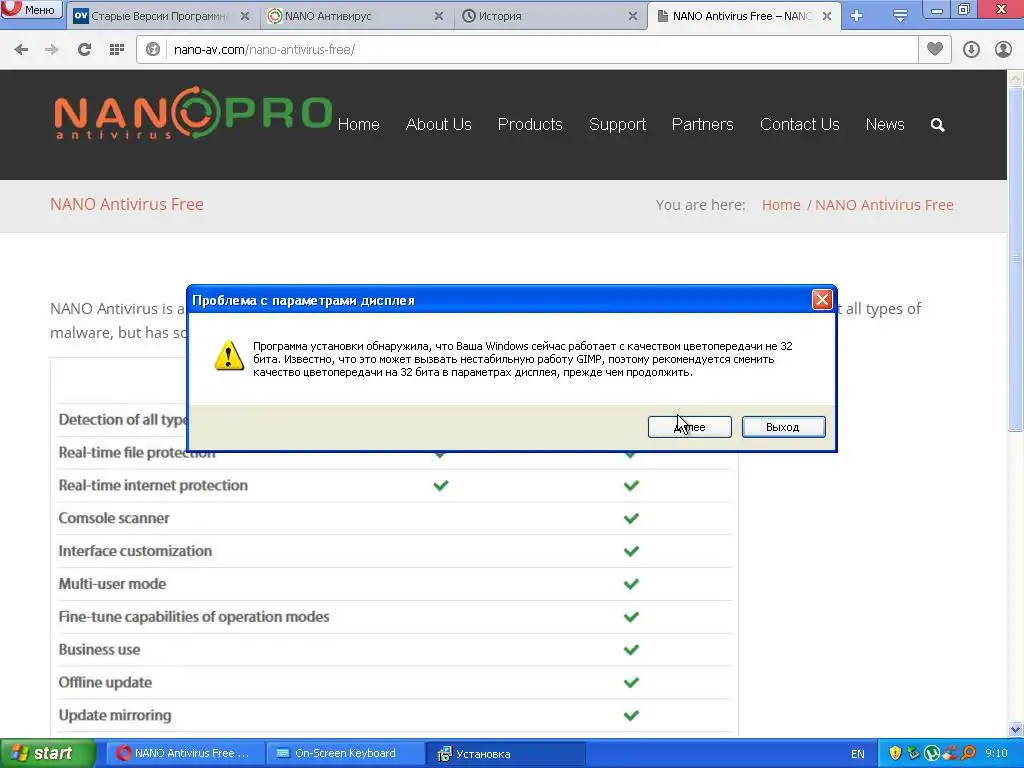Follow the Home breadcrumb link

(781, 205)
